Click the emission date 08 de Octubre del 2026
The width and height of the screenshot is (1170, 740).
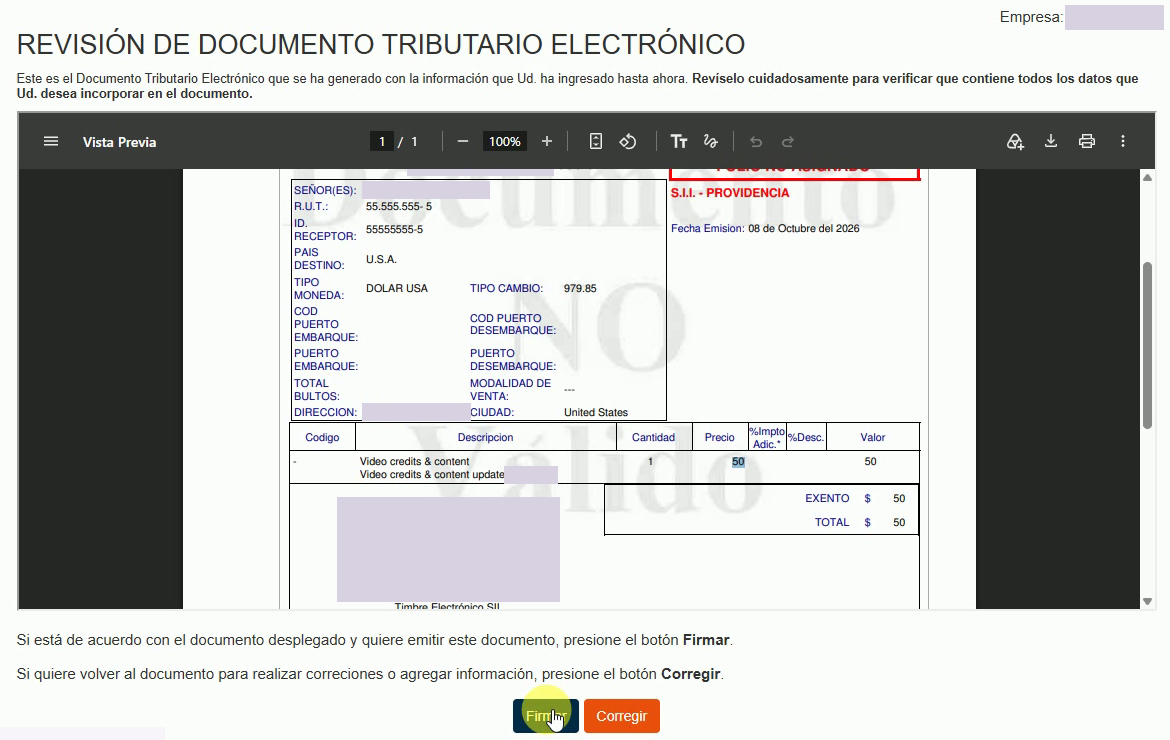804,229
